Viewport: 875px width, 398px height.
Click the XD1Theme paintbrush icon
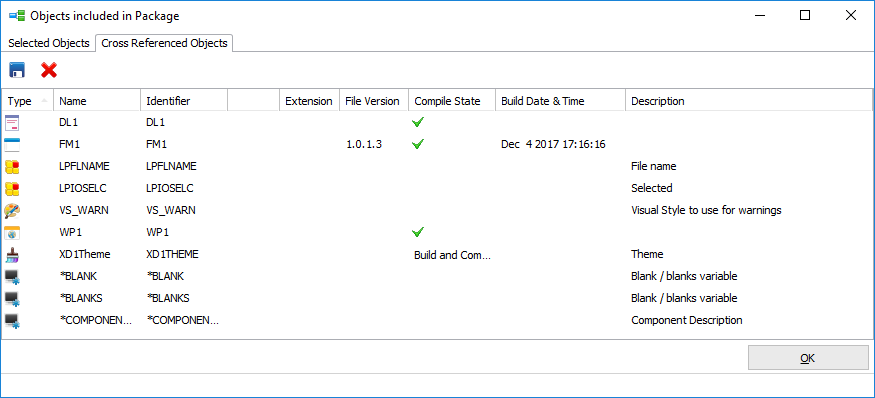[12, 255]
